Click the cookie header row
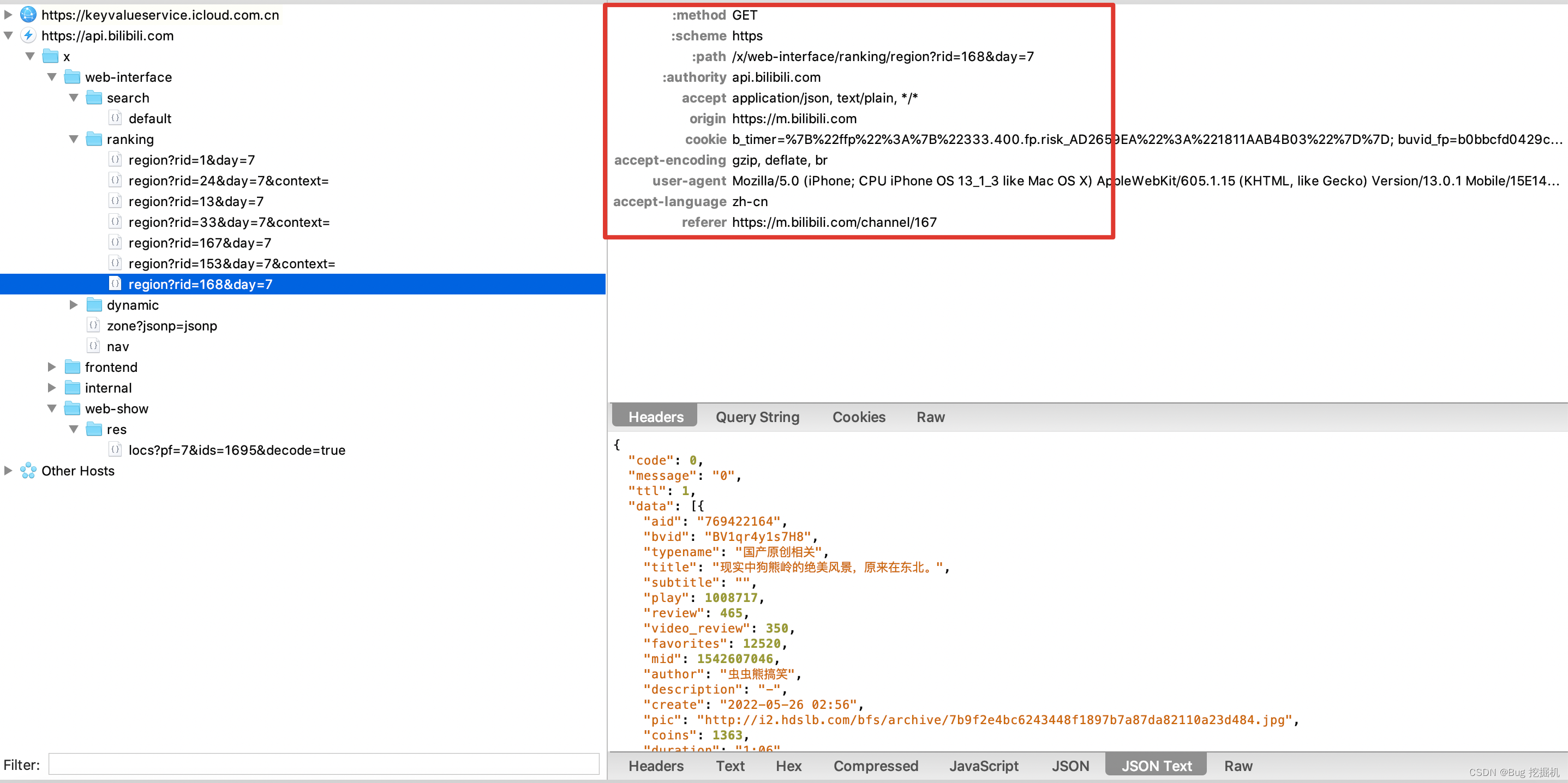The height and width of the screenshot is (783, 1568). (1087, 140)
